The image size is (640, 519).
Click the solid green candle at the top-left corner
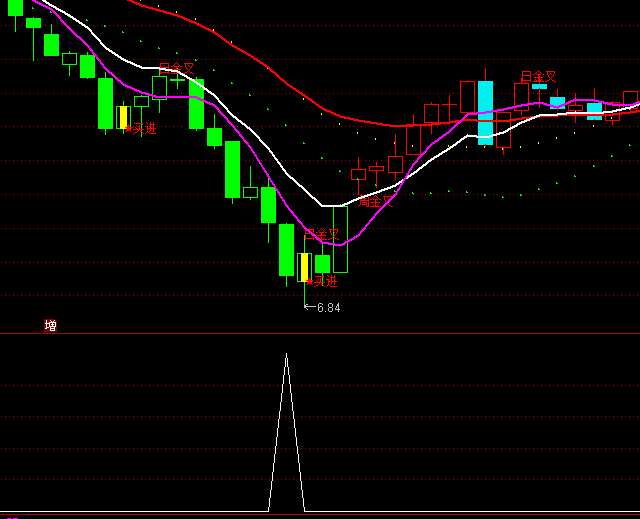[x=15, y=8]
